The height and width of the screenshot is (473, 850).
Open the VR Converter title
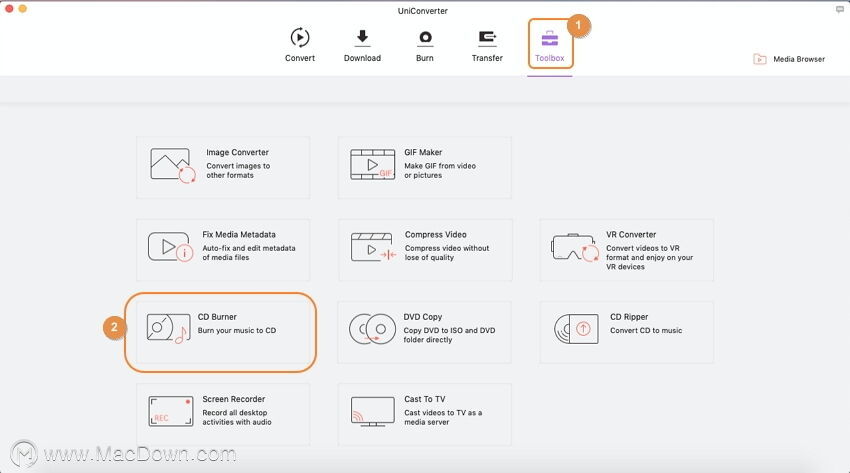(x=631, y=235)
